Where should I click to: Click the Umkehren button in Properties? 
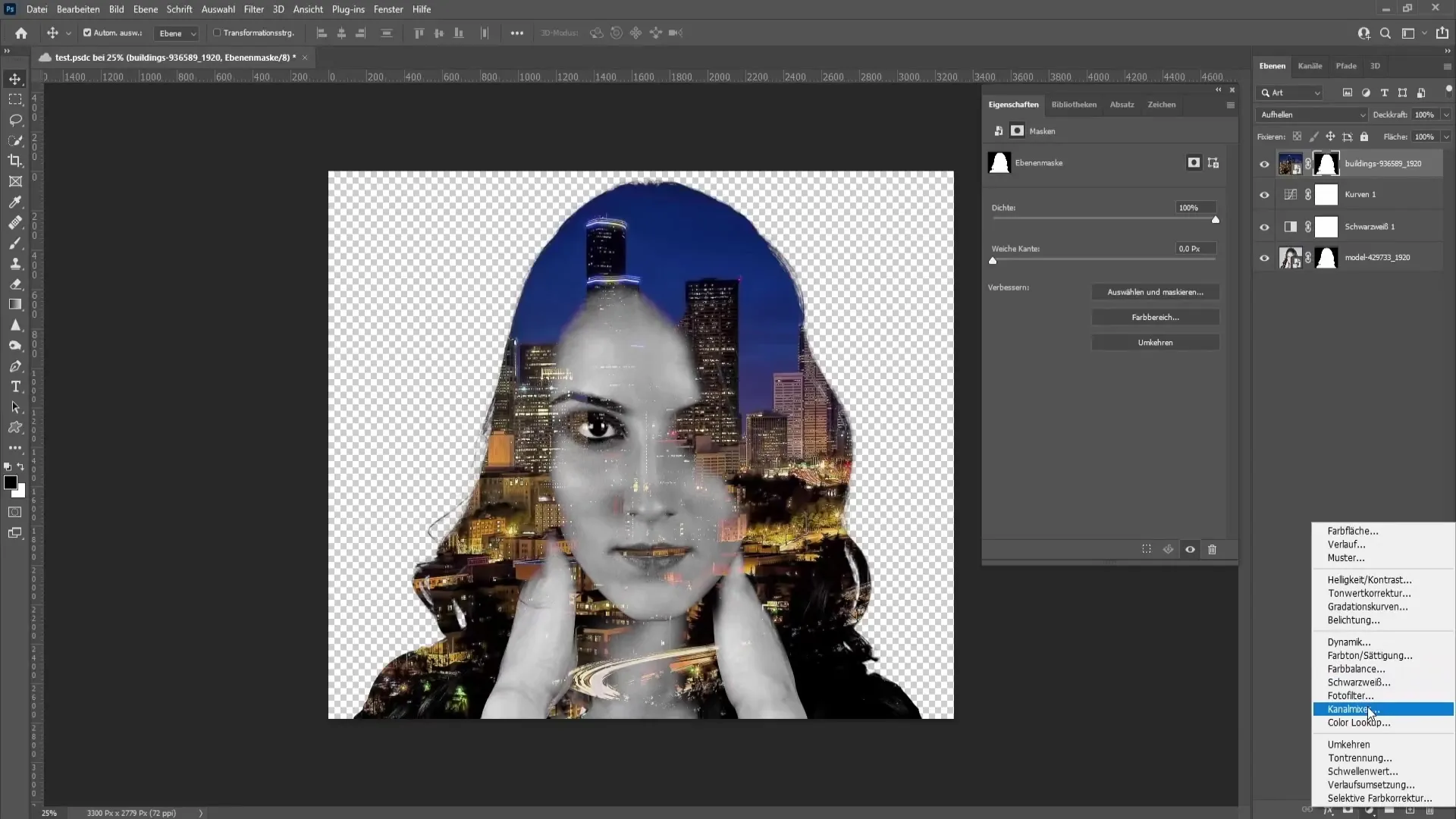point(1155,343)
